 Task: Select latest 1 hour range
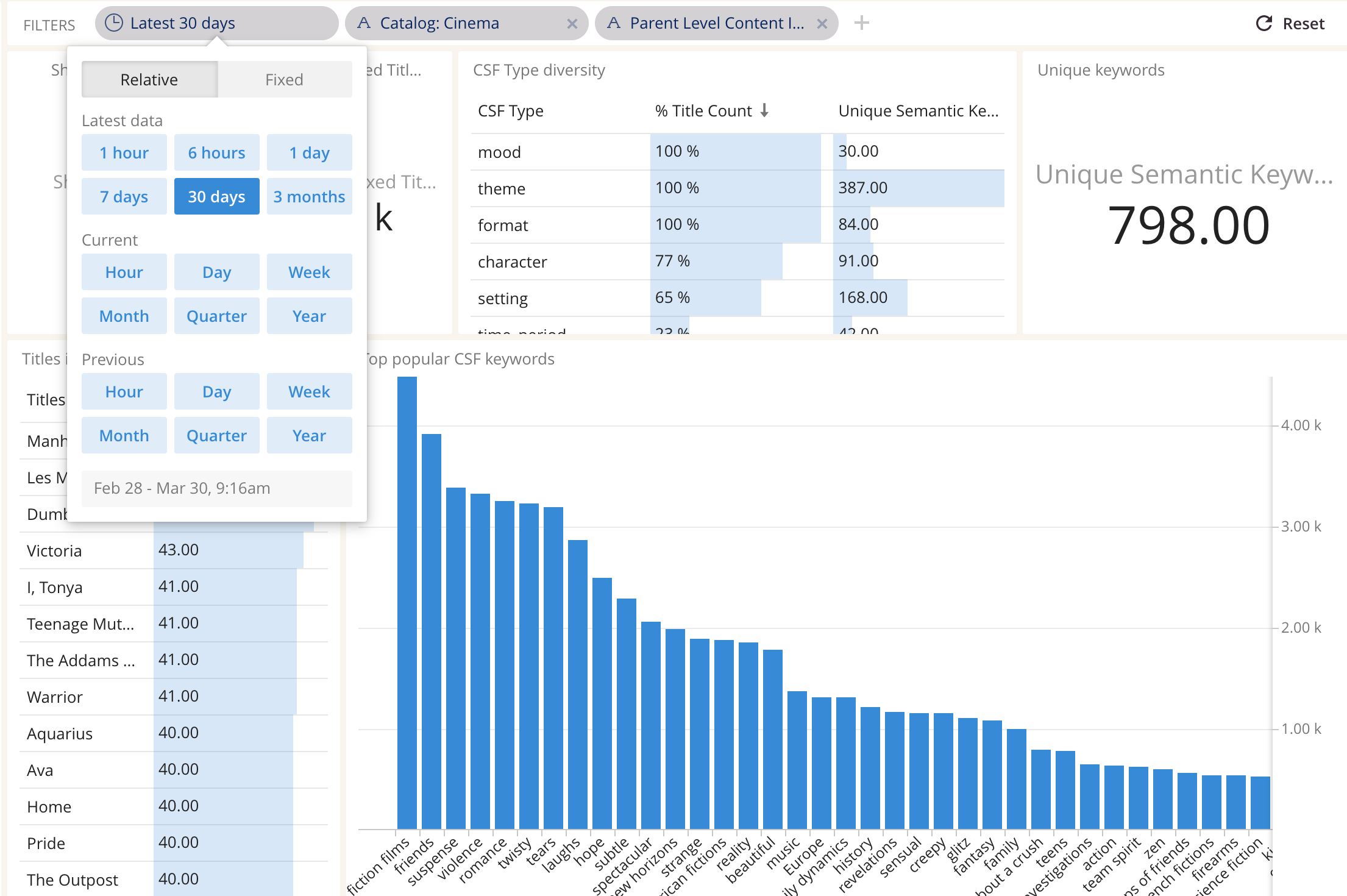click(124, 152)
